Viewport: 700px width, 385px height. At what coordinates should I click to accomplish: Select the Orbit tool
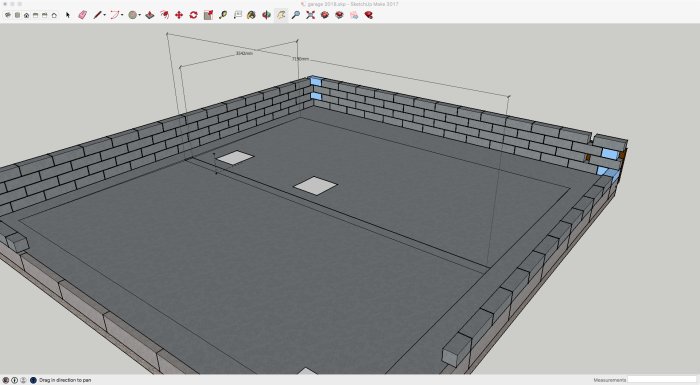(267, 15)
